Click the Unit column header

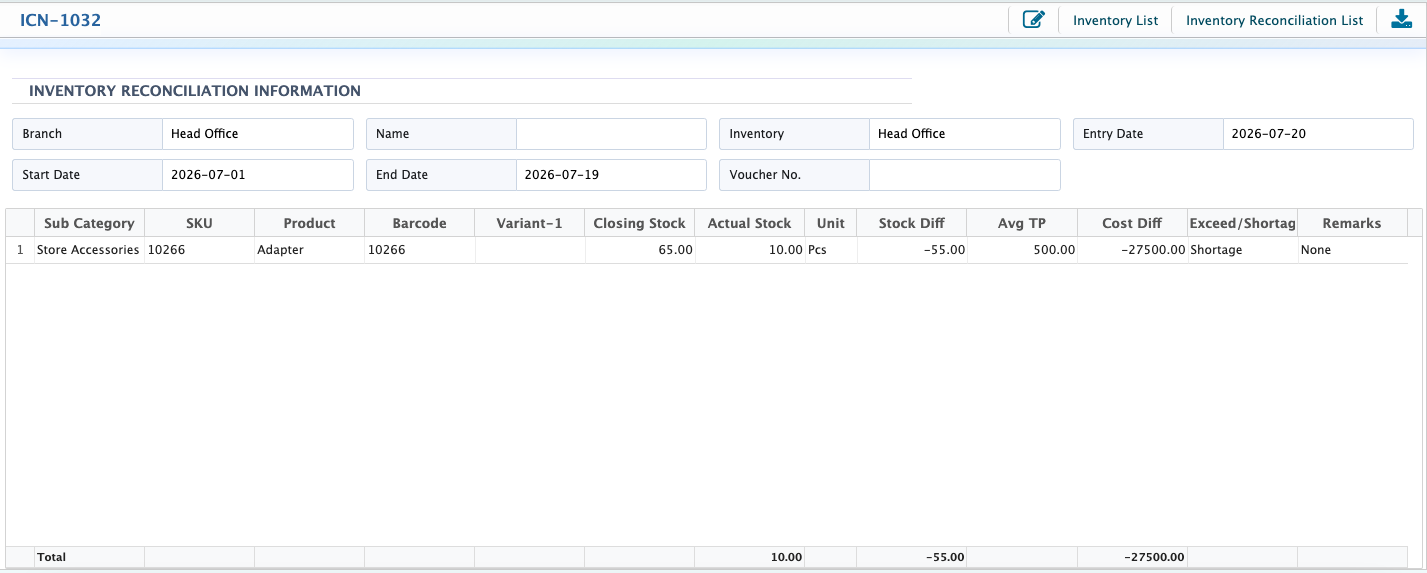pos(831,223)
